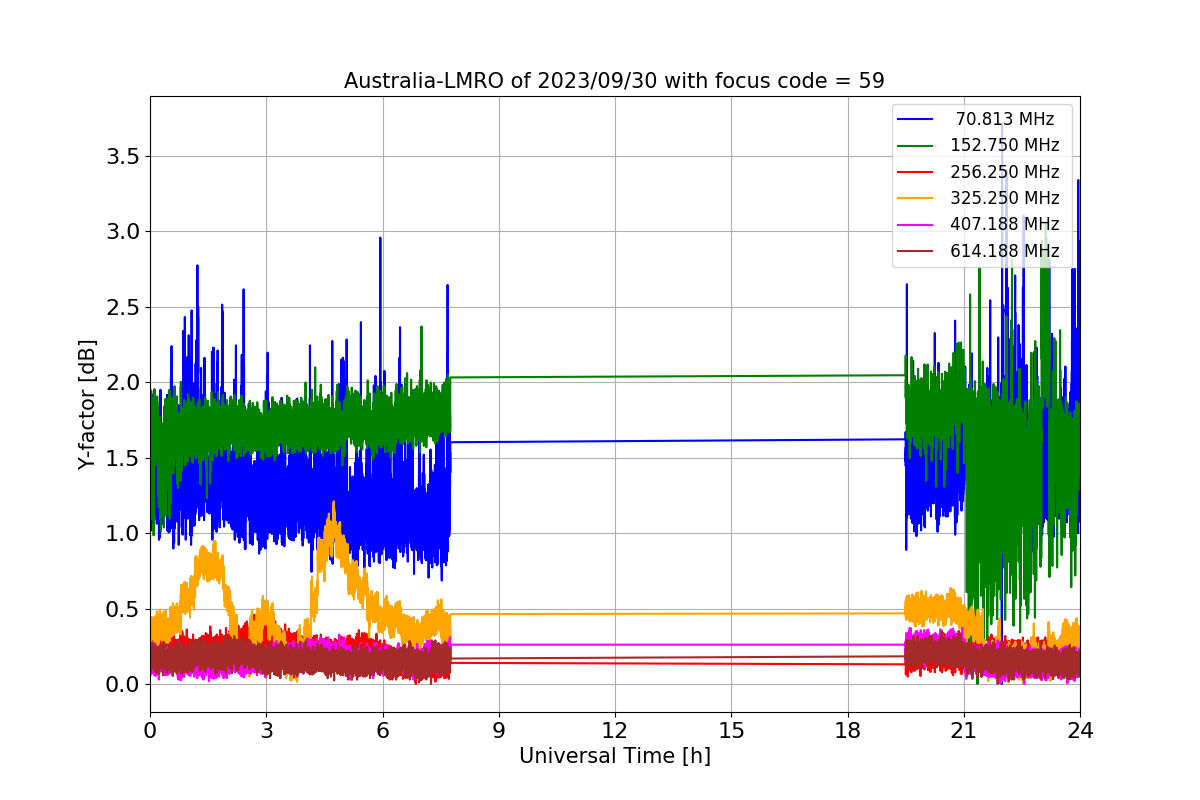Viewport: 1200px width, 800px height.
Task: Select the '152.750 MHz' legend label
Action: [x=1005, y=145]
